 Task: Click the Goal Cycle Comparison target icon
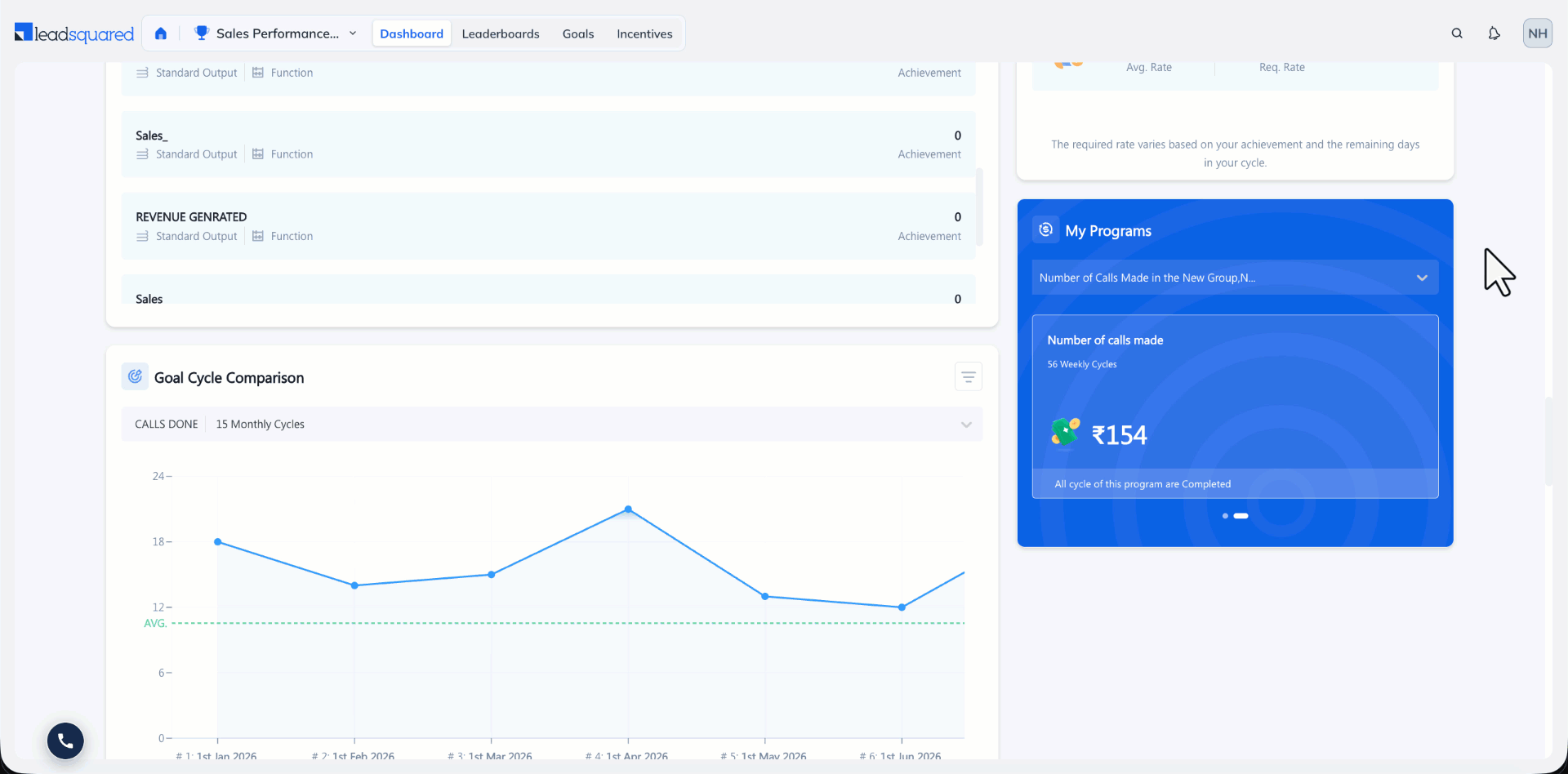tap(135, 376)
